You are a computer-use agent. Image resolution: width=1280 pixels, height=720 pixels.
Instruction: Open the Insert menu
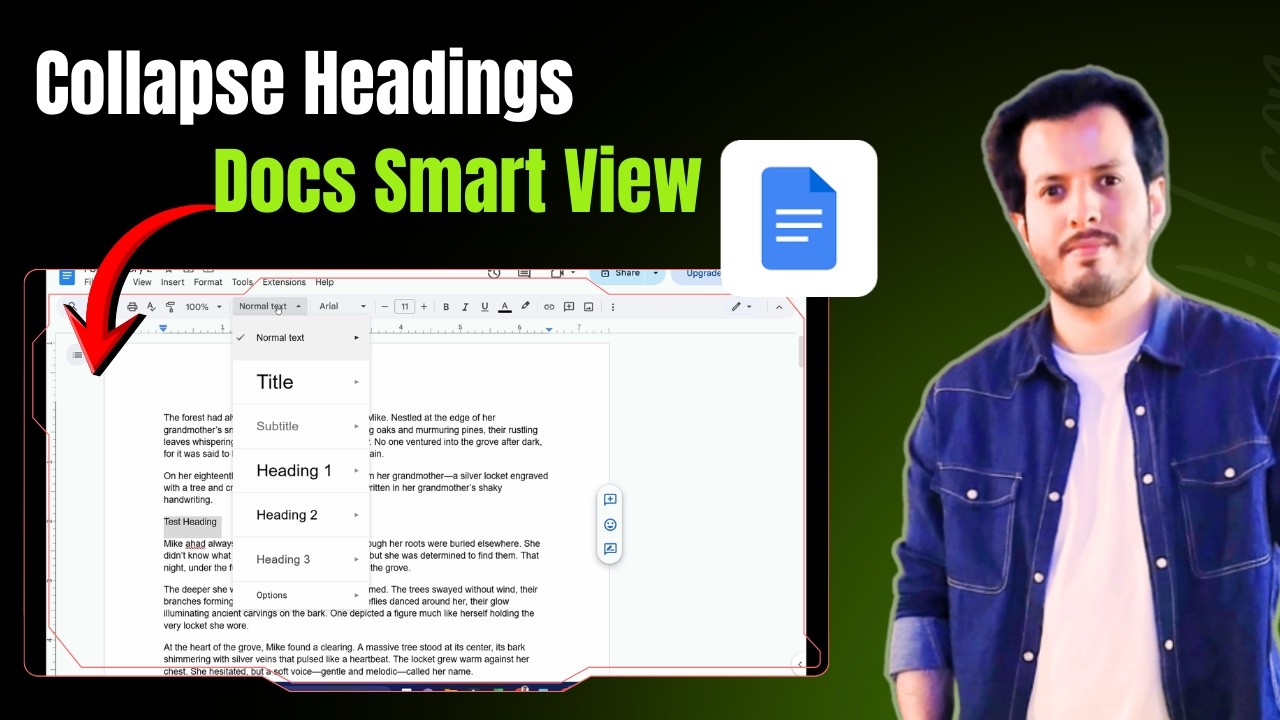pos(173,283)
